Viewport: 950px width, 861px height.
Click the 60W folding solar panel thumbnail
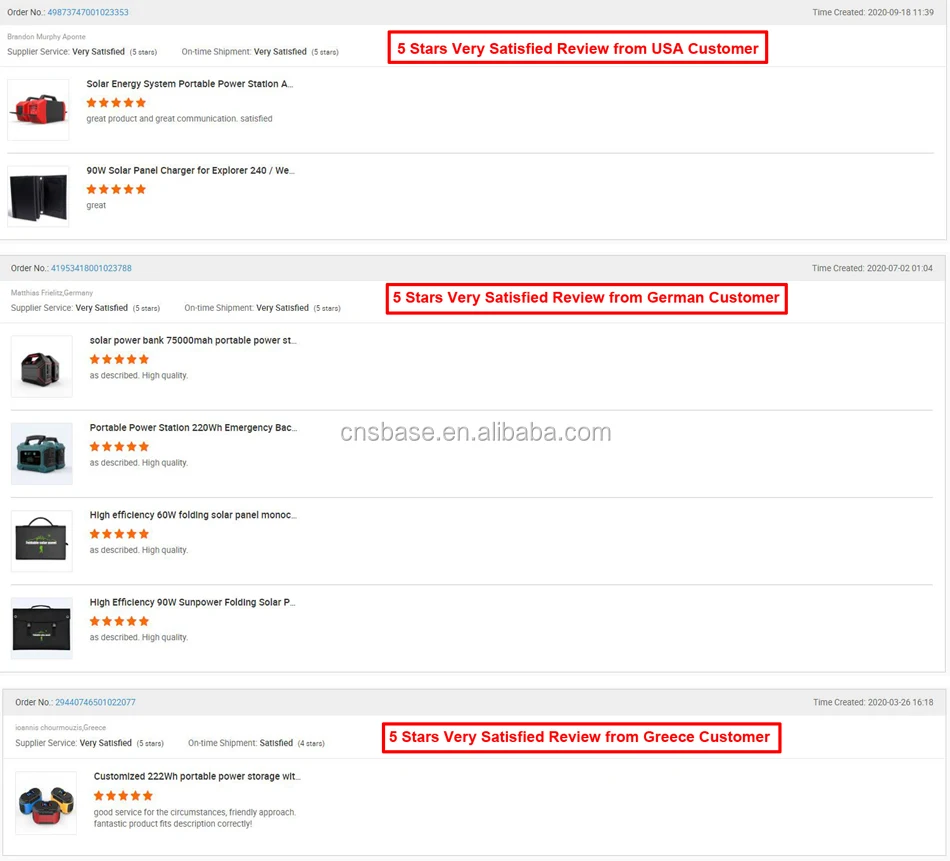(42, 541)
